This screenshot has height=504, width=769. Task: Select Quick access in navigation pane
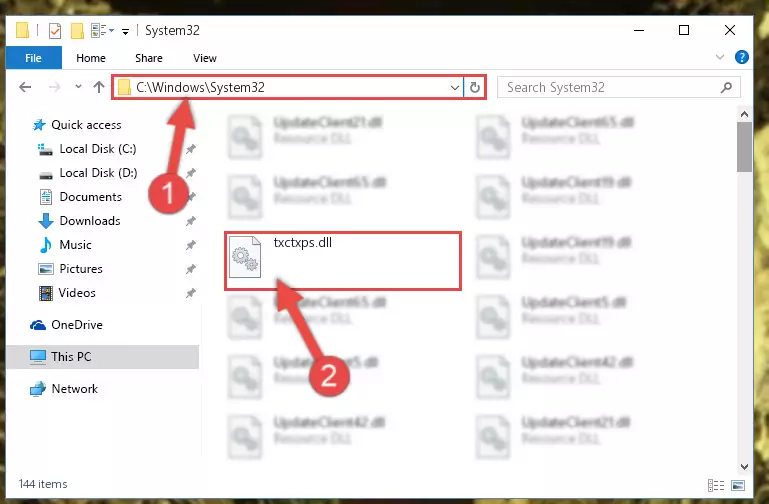pos(86,125)
